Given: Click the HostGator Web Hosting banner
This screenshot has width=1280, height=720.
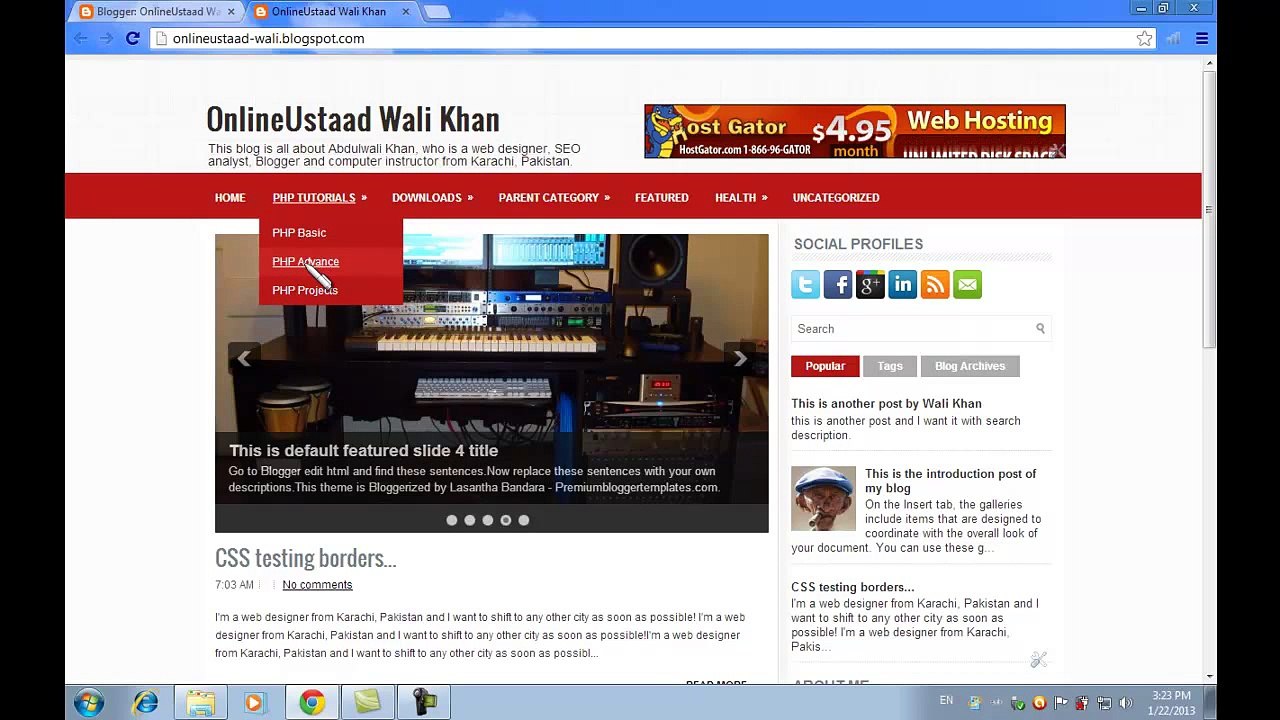Looking at the screenshot, I should click(855, 131).
